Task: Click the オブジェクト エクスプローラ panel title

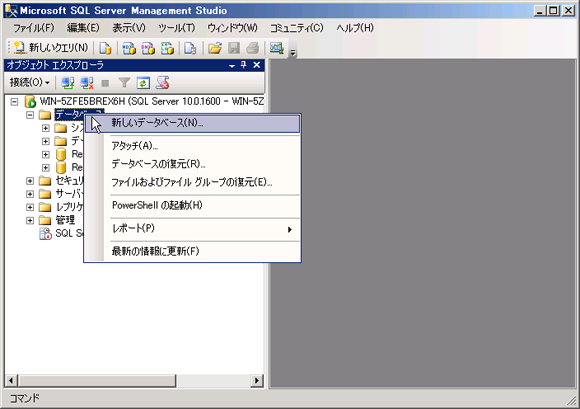Action: [55, 65]
